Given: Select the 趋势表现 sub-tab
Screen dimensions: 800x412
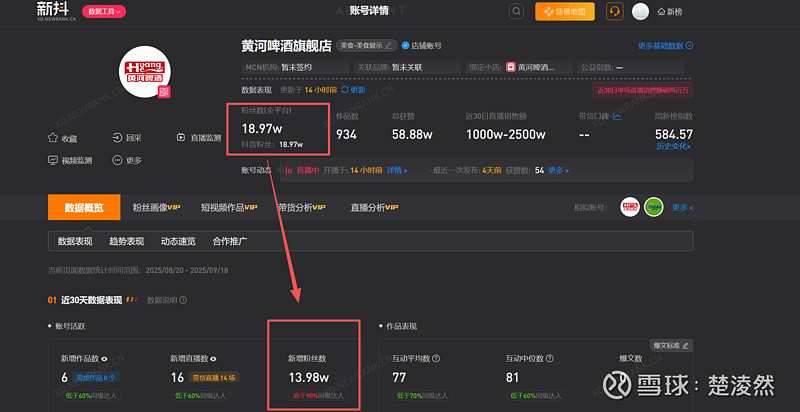Looking at the screenshot, I should [127, 241].
